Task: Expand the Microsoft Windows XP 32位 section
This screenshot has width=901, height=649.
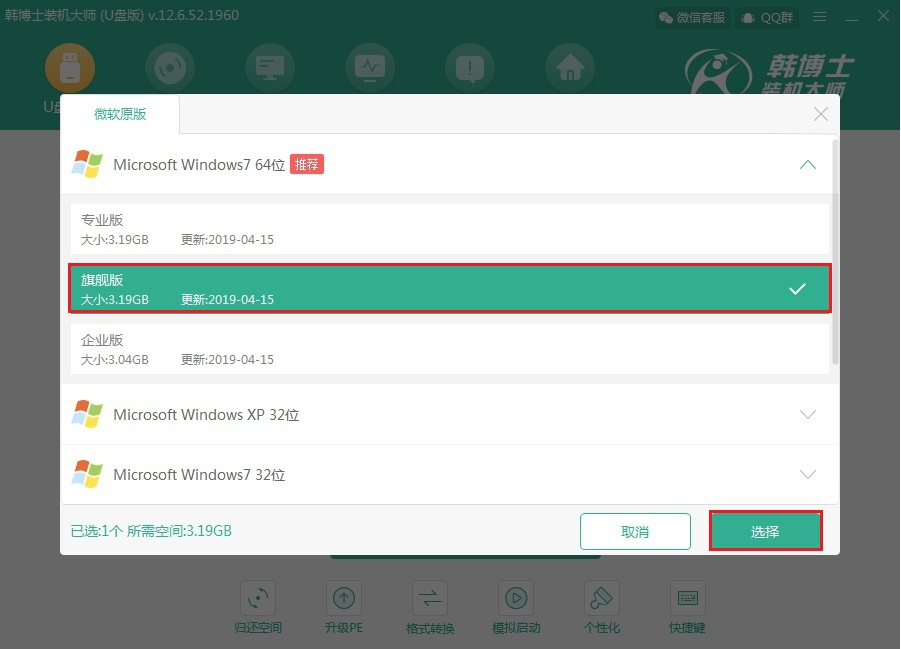Action: [808, 415]
